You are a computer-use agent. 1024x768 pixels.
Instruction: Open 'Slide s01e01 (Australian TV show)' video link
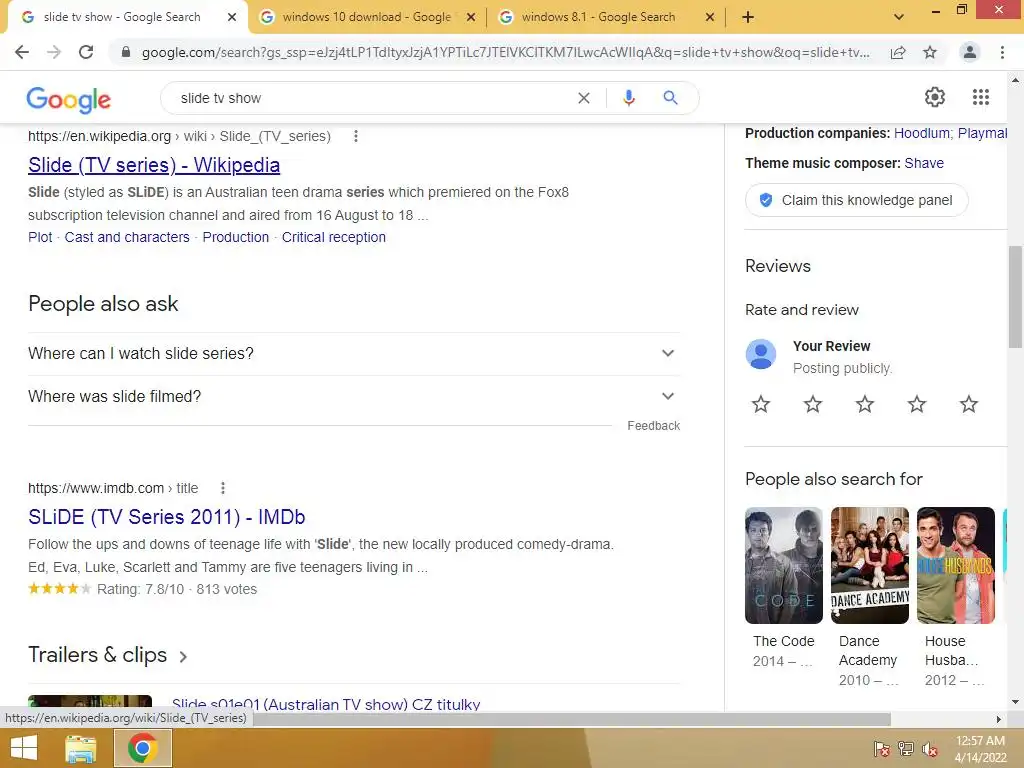coord(326,704)
